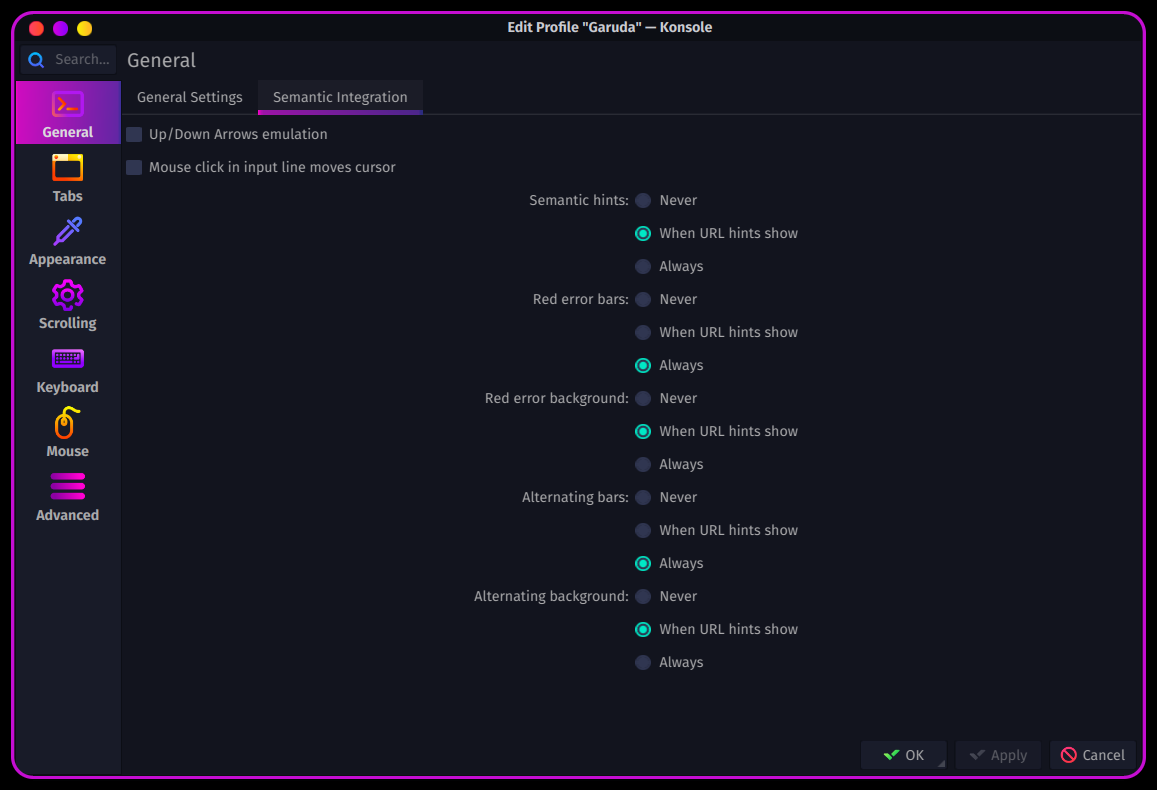Set Red error bars to Never
Viewport: 1157px width, 790px height.
pyautogui.click(x=643, y=299)
